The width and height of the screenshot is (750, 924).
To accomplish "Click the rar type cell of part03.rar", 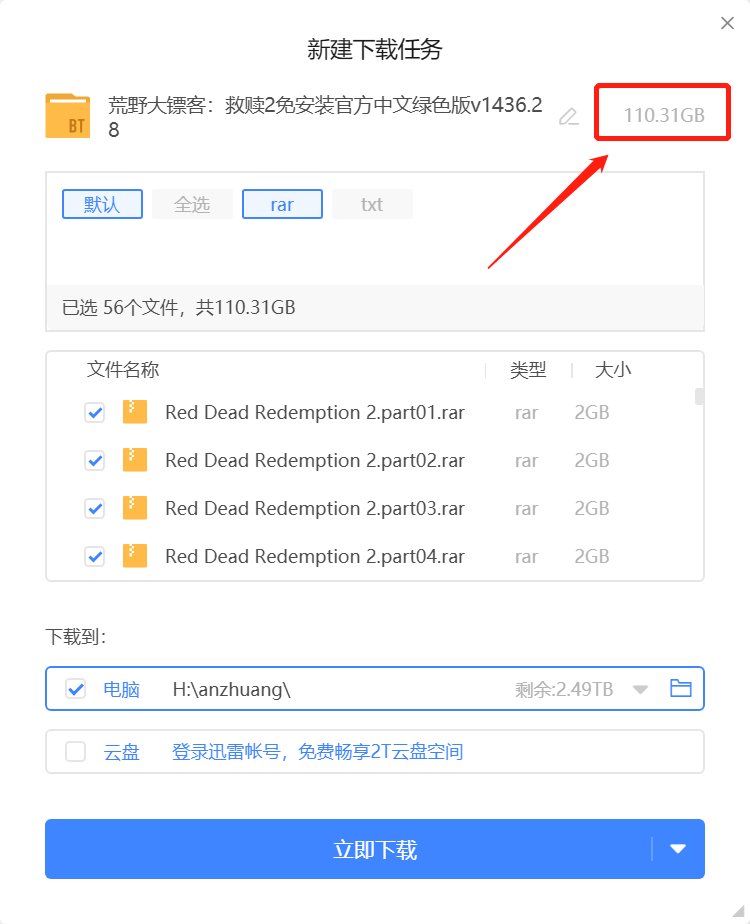I will [x=526, y=509].
